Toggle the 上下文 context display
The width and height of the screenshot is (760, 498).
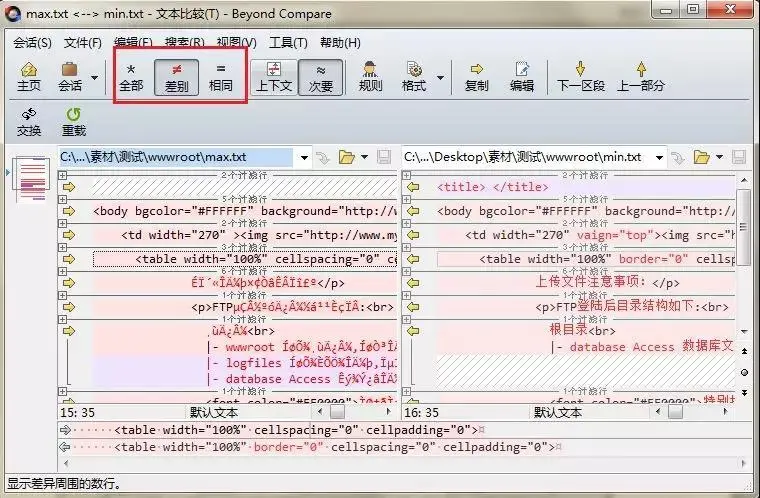tap(274, 78)
